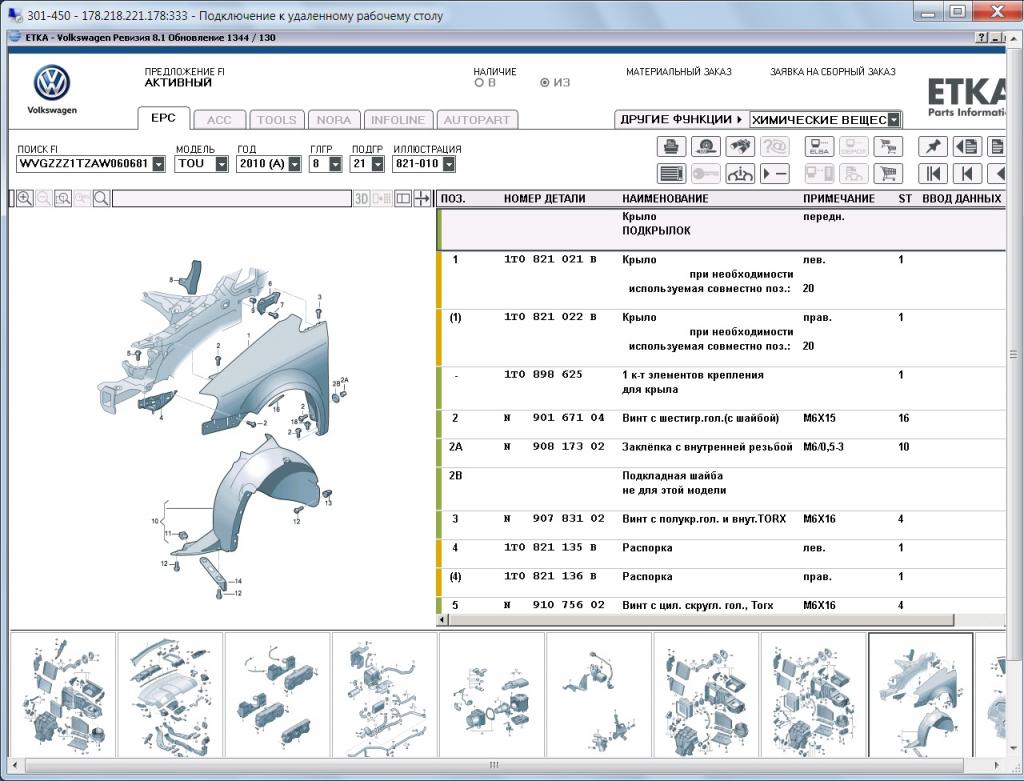Zoom in on the illustration

tap(25, 199)
